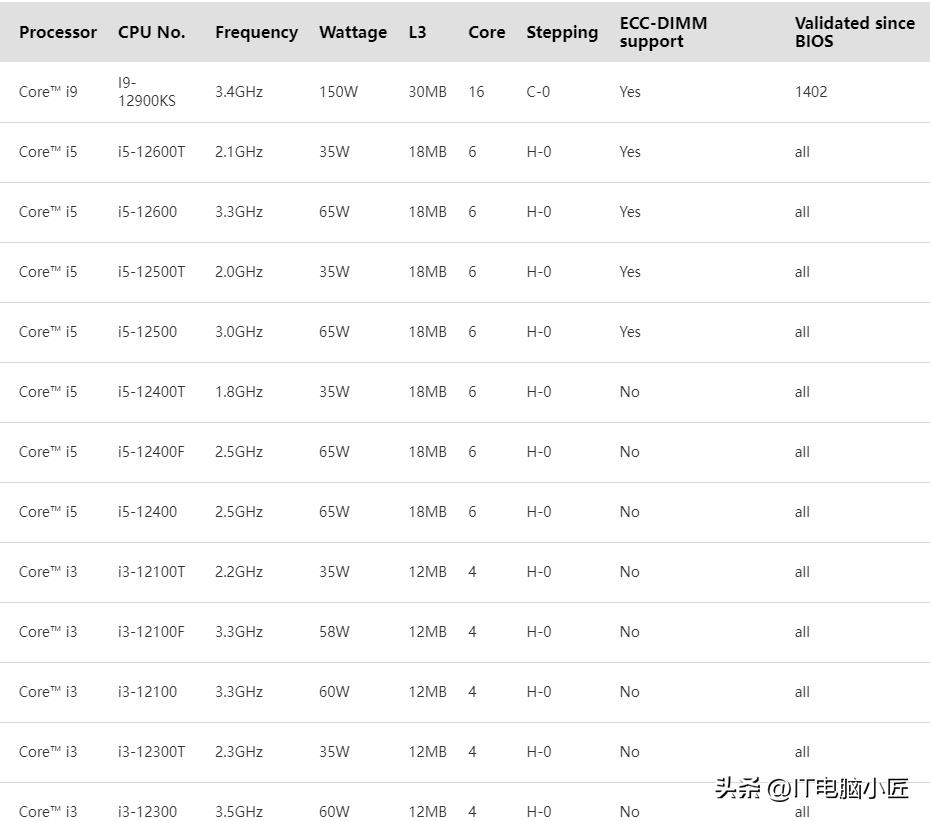The height and width of the screenshot is (821, 930).
Task: Click the 2.0GHz frequency cell
Action: point(239,272)
